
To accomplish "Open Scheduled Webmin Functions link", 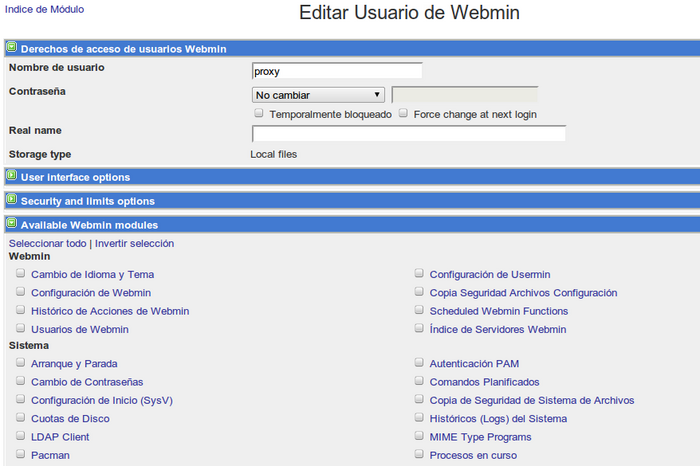I will pos(499,311).
